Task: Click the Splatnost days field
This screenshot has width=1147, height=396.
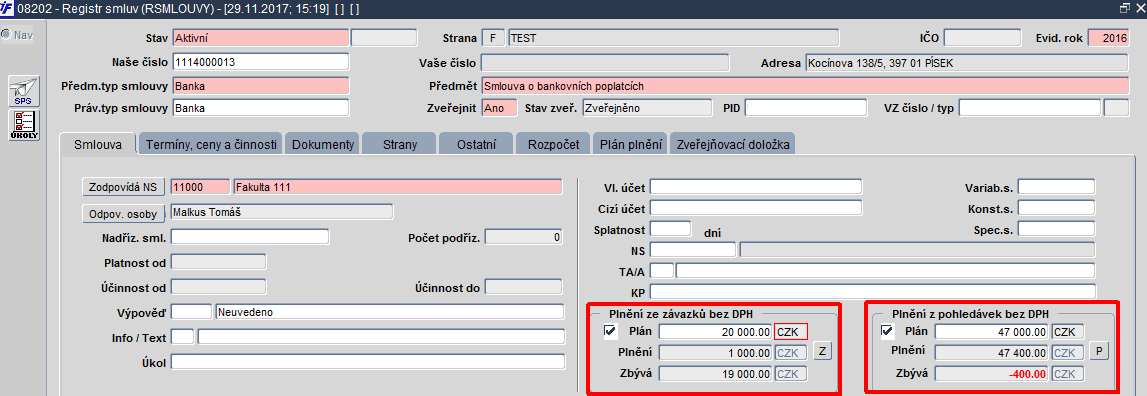Action: (x=670, y=228)
